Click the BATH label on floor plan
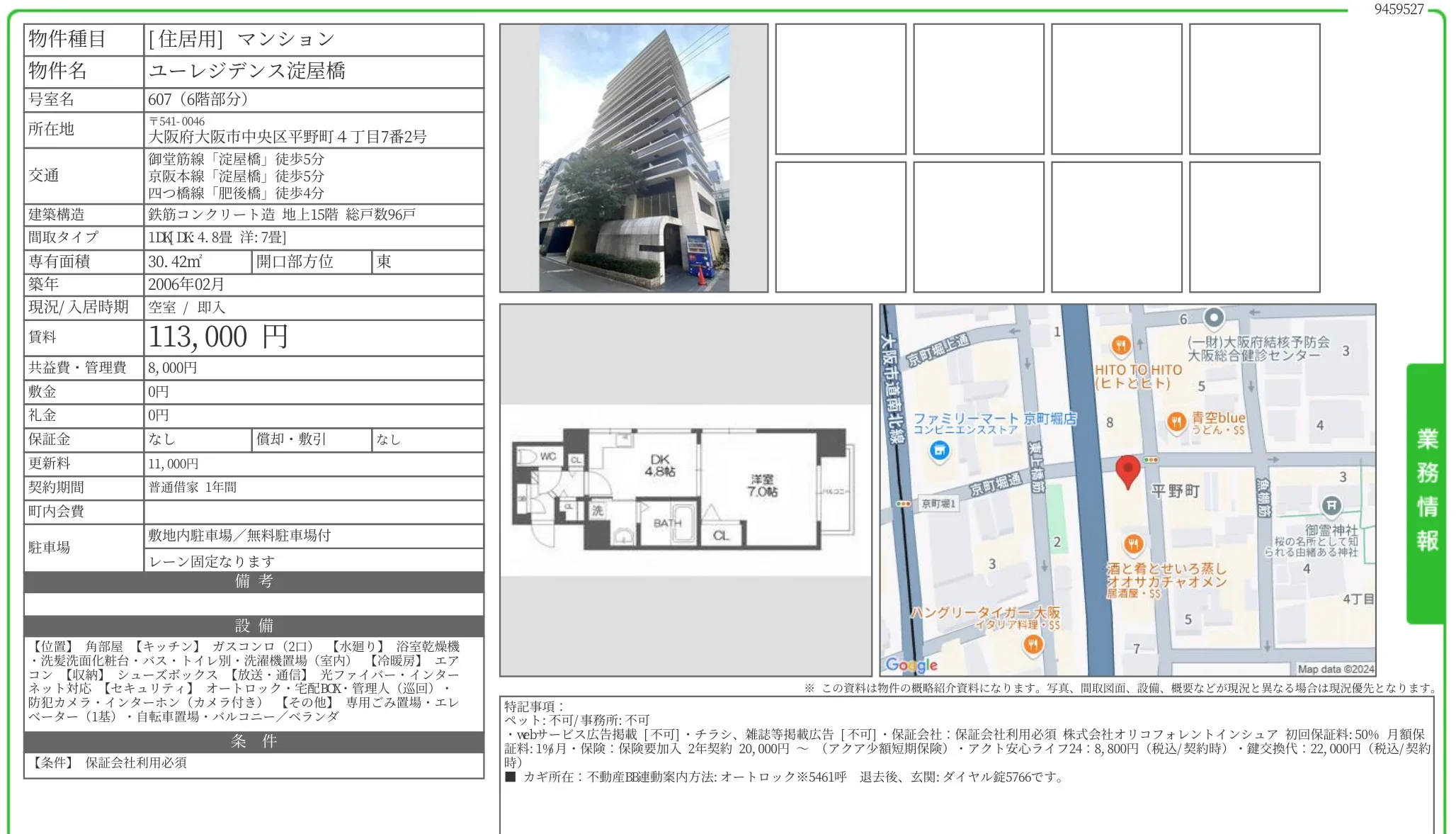This screenshot has height=834, width=1456. (x=666, y=523)
